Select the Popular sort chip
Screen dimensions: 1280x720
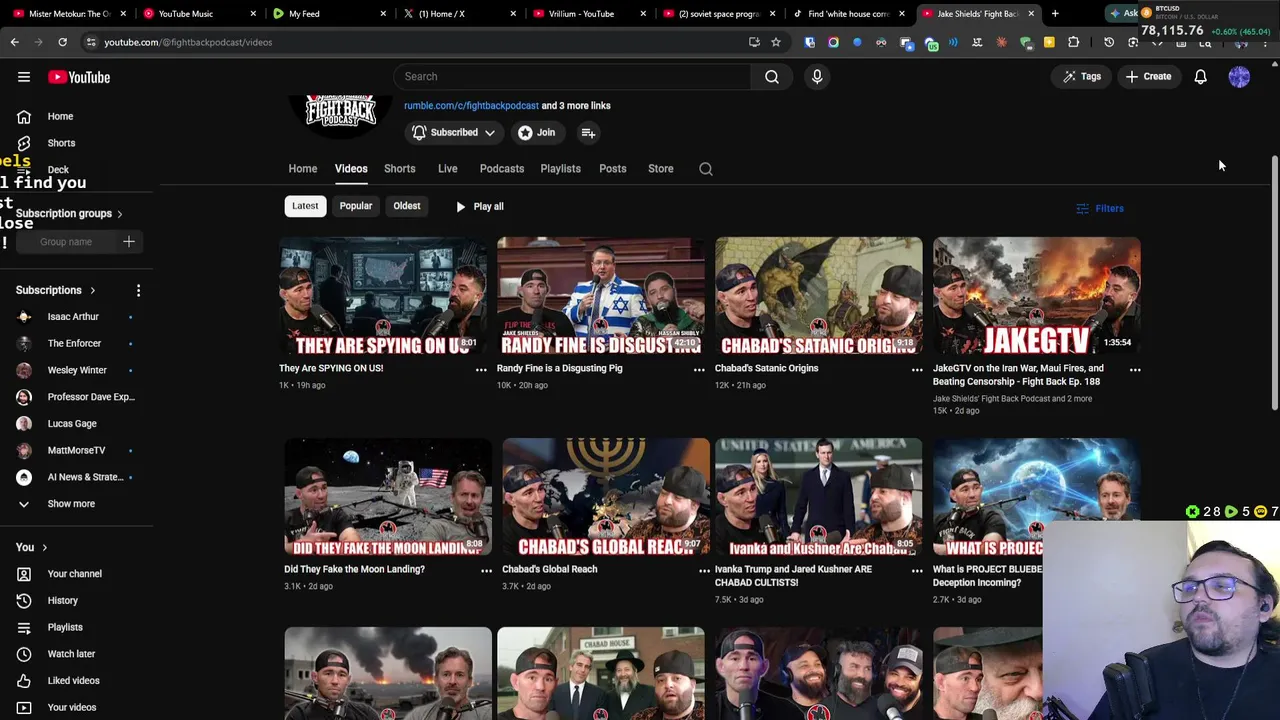[355, 206]
